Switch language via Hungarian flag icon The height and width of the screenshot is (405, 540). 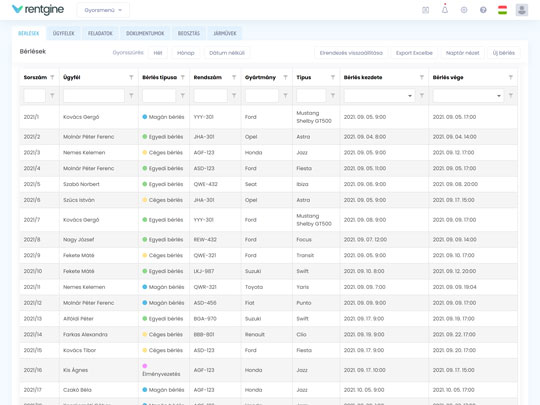(x=502, y=10)
